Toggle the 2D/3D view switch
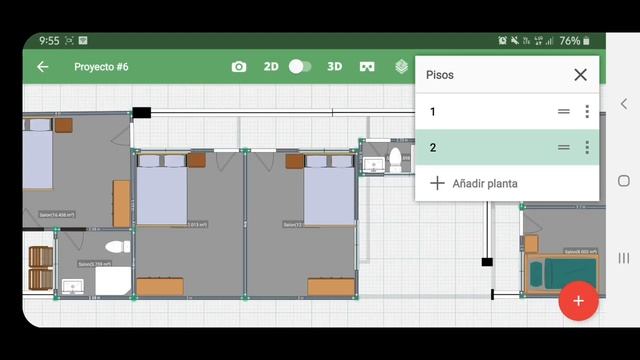 [x=300, y=67]
